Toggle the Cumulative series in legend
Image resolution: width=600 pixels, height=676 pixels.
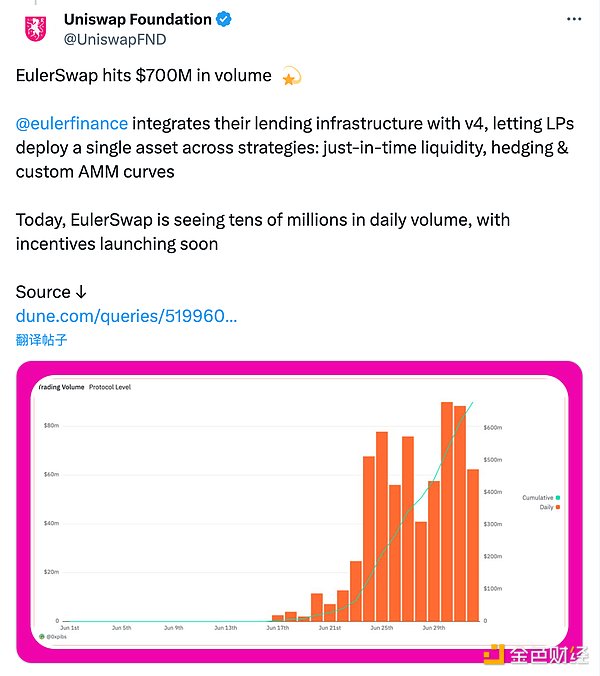[540, 497]
